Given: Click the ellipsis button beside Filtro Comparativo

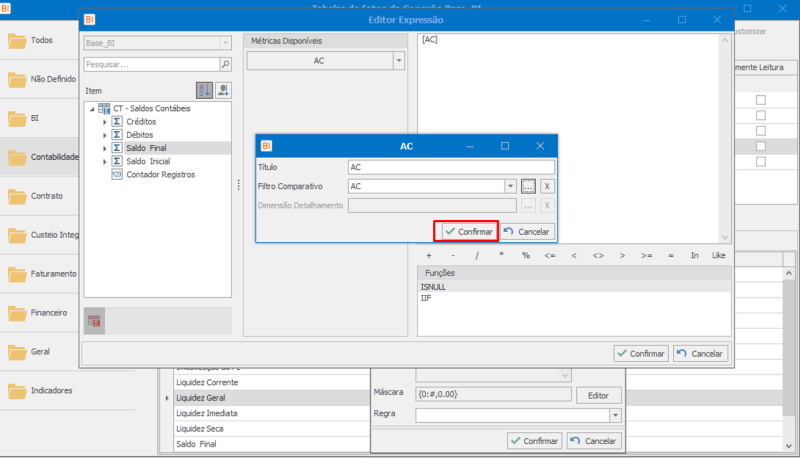Looking at the screenshot, I should (x=528, y=186).
